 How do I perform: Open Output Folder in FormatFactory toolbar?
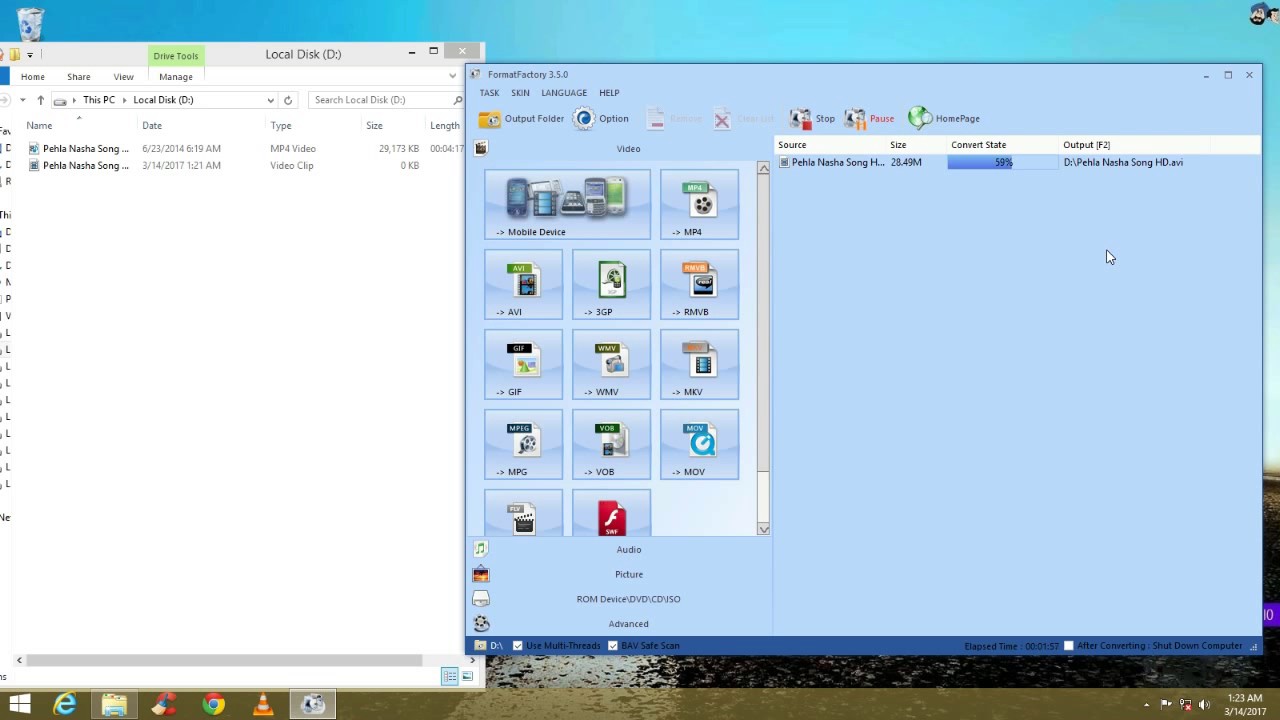521,119
